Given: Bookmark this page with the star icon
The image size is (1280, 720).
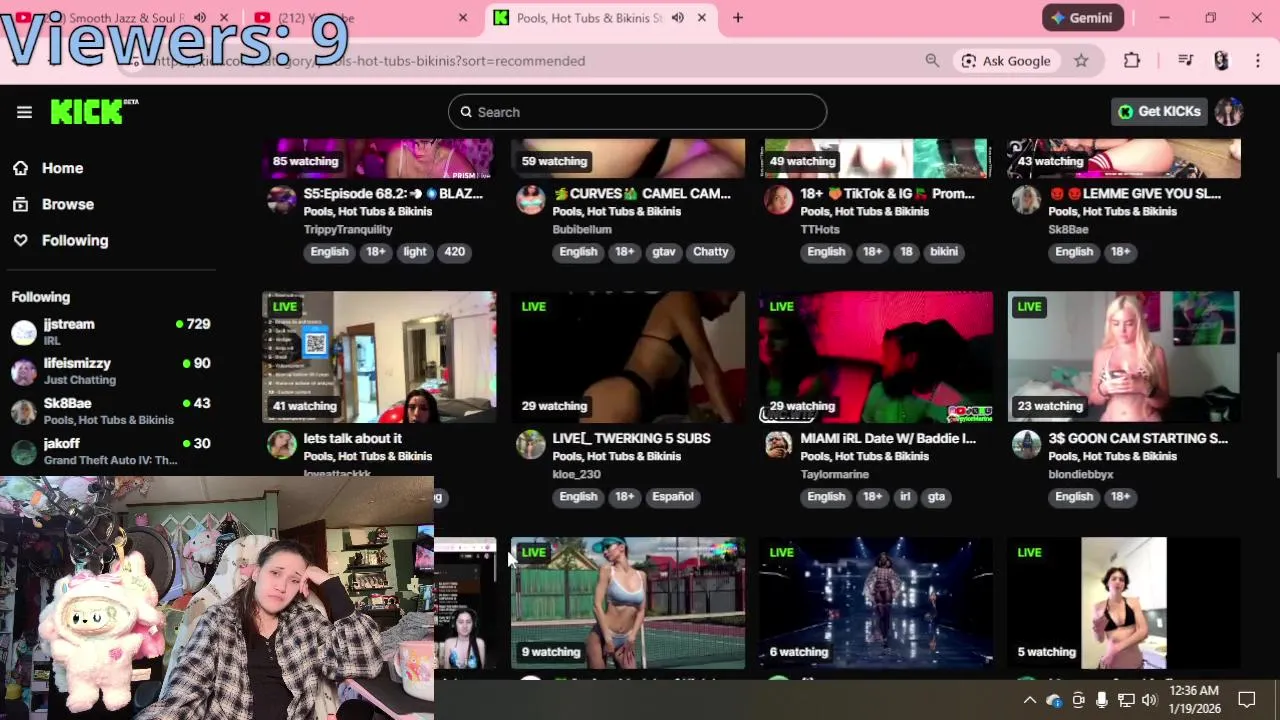Looking at the screenshot, I should (1081, 61).
